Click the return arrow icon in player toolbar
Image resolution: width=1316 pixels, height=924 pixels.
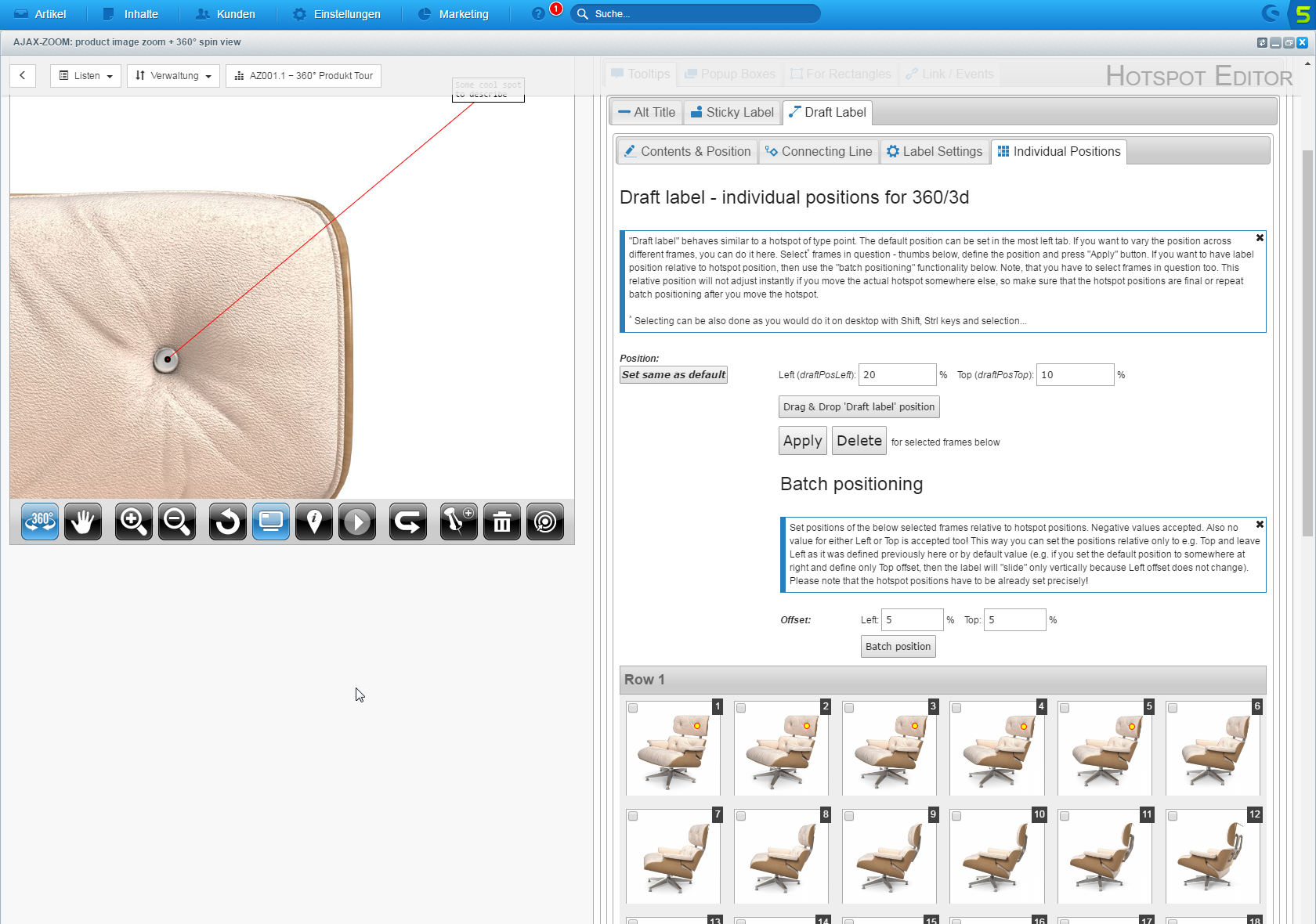click(x=408, y=522)
